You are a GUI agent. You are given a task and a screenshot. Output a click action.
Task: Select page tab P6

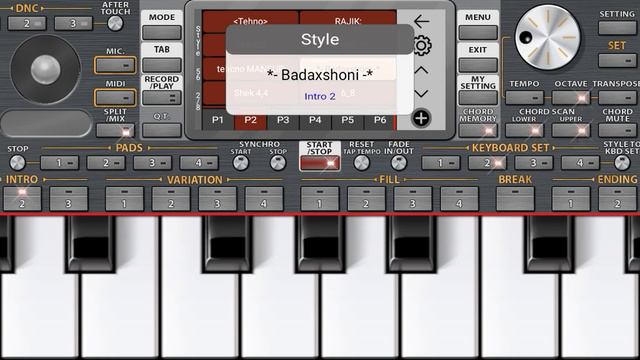(x=380, y=120)
